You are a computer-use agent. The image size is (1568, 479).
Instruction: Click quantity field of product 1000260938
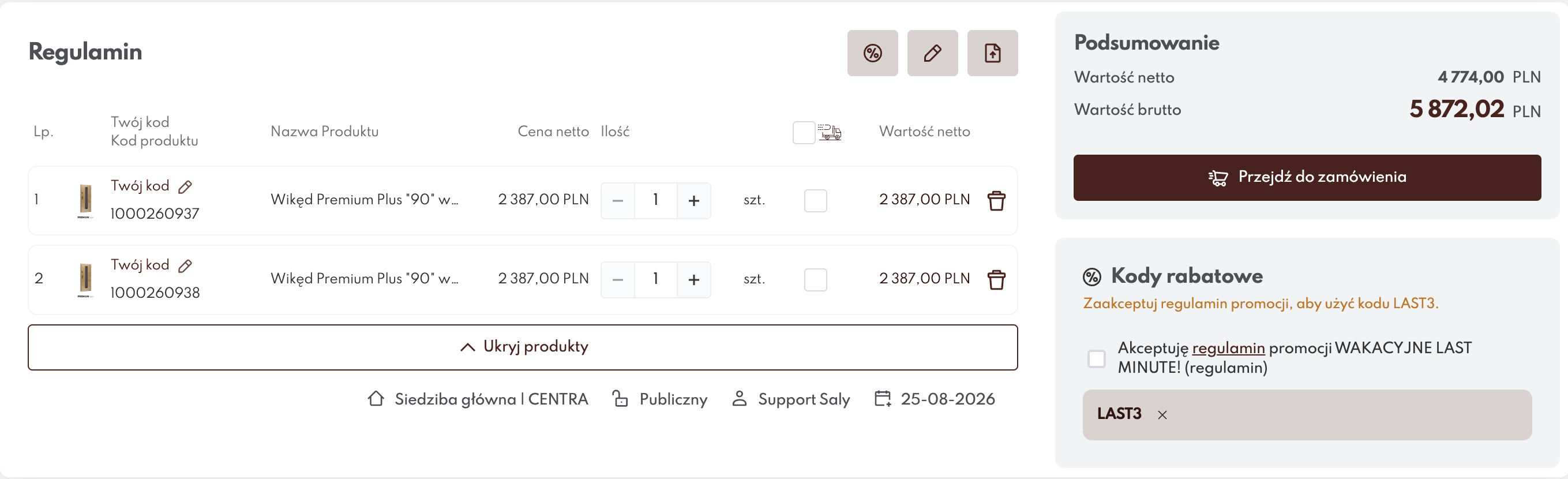(655, 279)
